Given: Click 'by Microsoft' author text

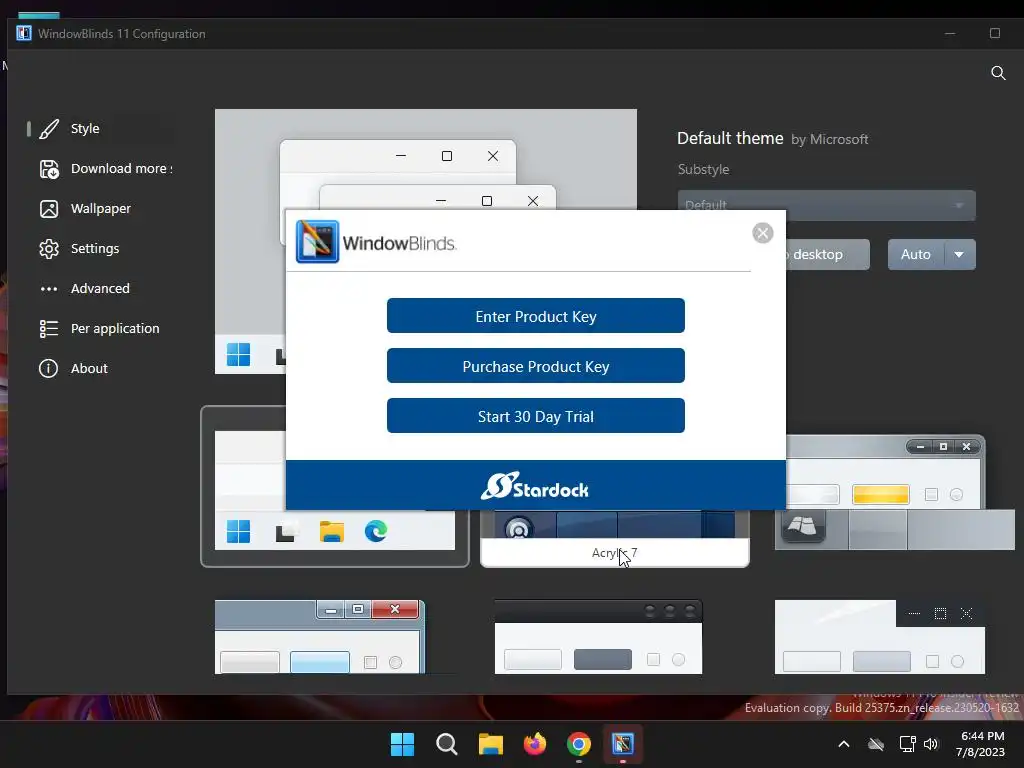Looking at the screenshot, I should point(829,139).
